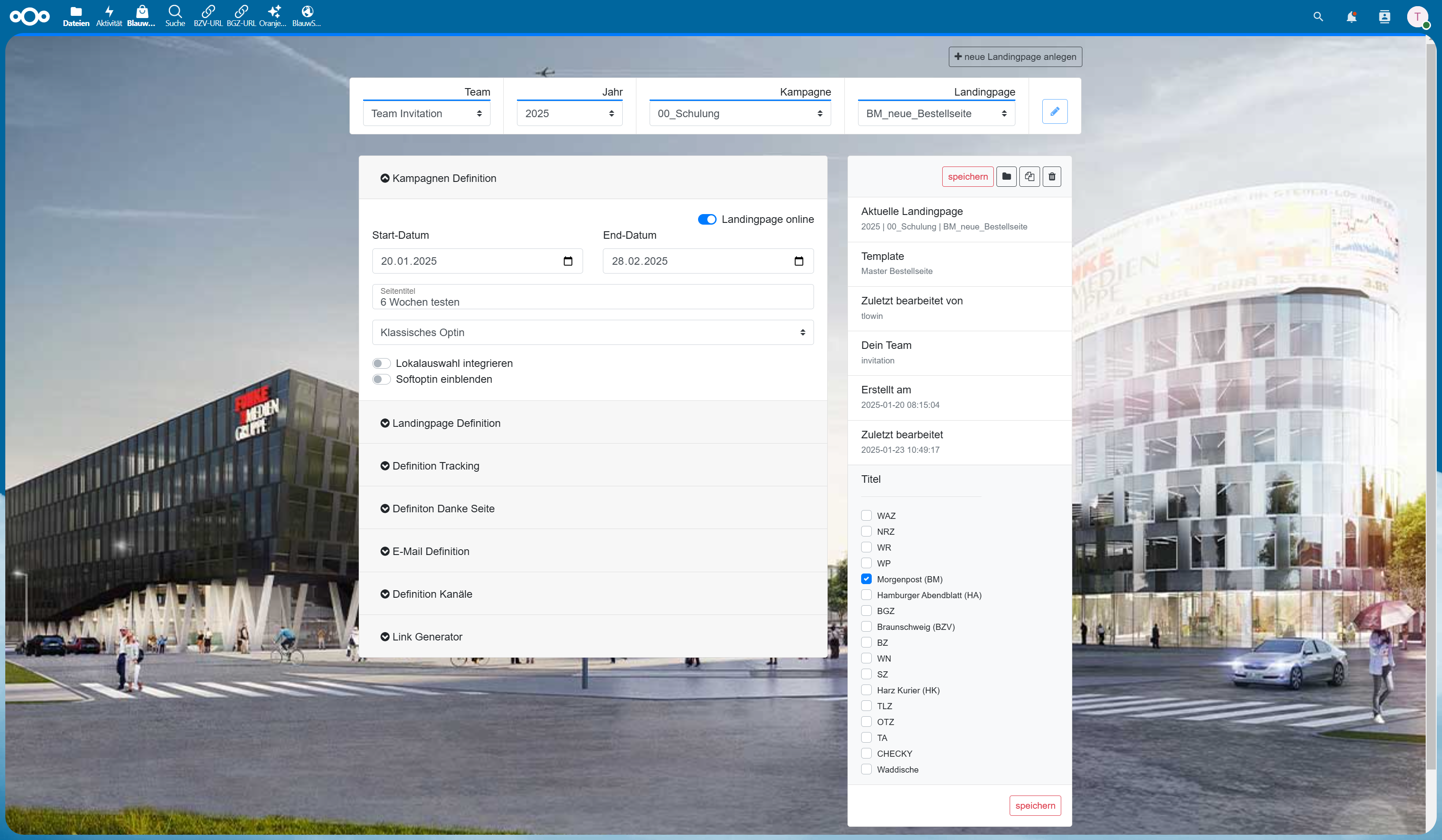Screen dimensions: 1442x840
Task: Open the Aktivität activity app
Action: click(109, 16)
